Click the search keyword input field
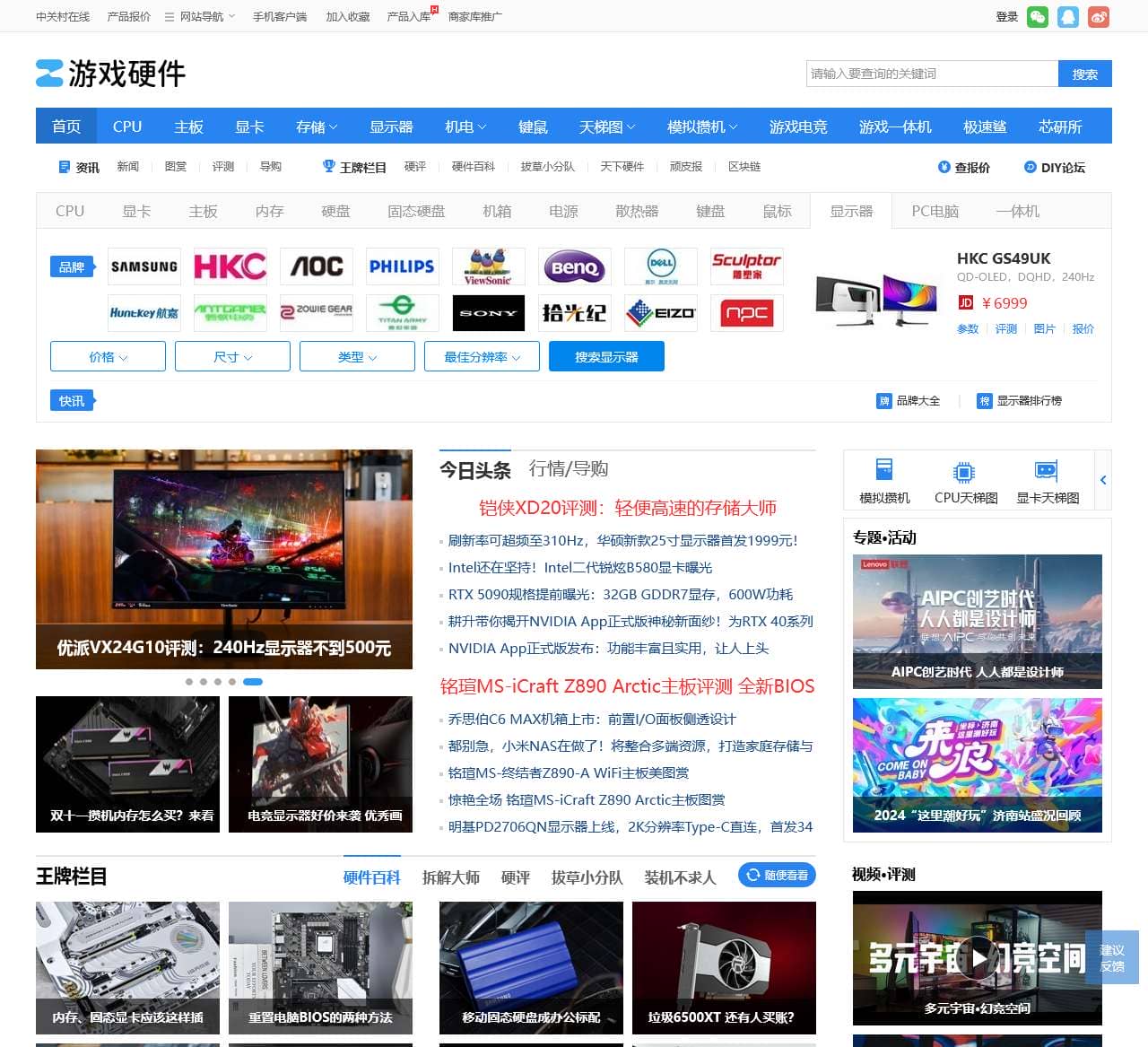 [x=932, y=74]
